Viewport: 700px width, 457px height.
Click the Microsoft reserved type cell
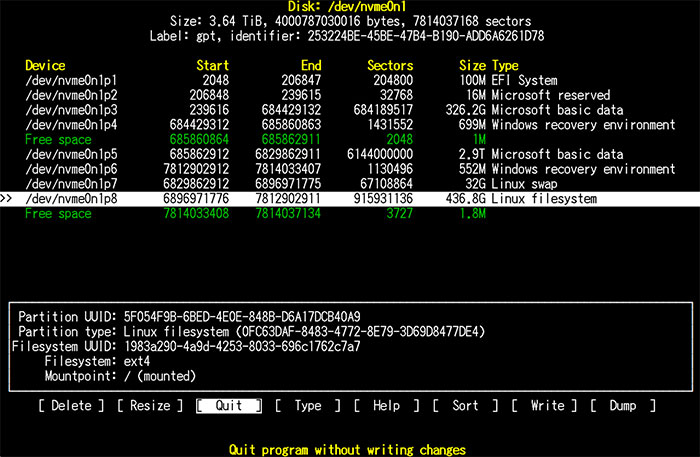click(x=551, y=95)
